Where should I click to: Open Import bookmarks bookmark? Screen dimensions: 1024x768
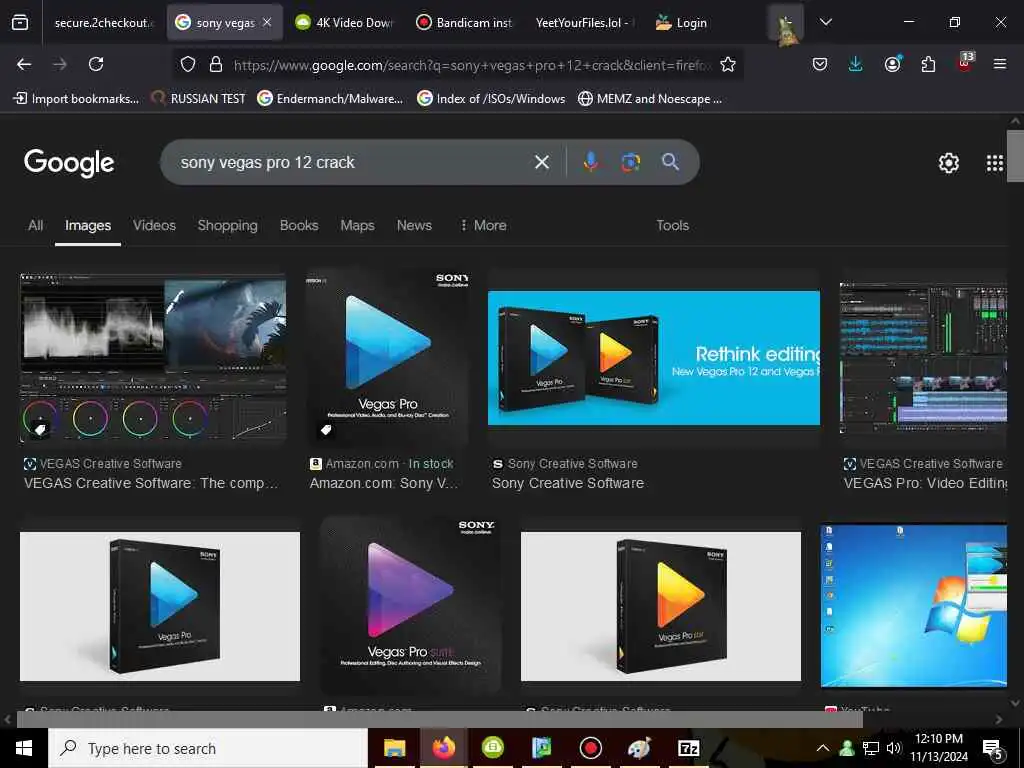76,99
